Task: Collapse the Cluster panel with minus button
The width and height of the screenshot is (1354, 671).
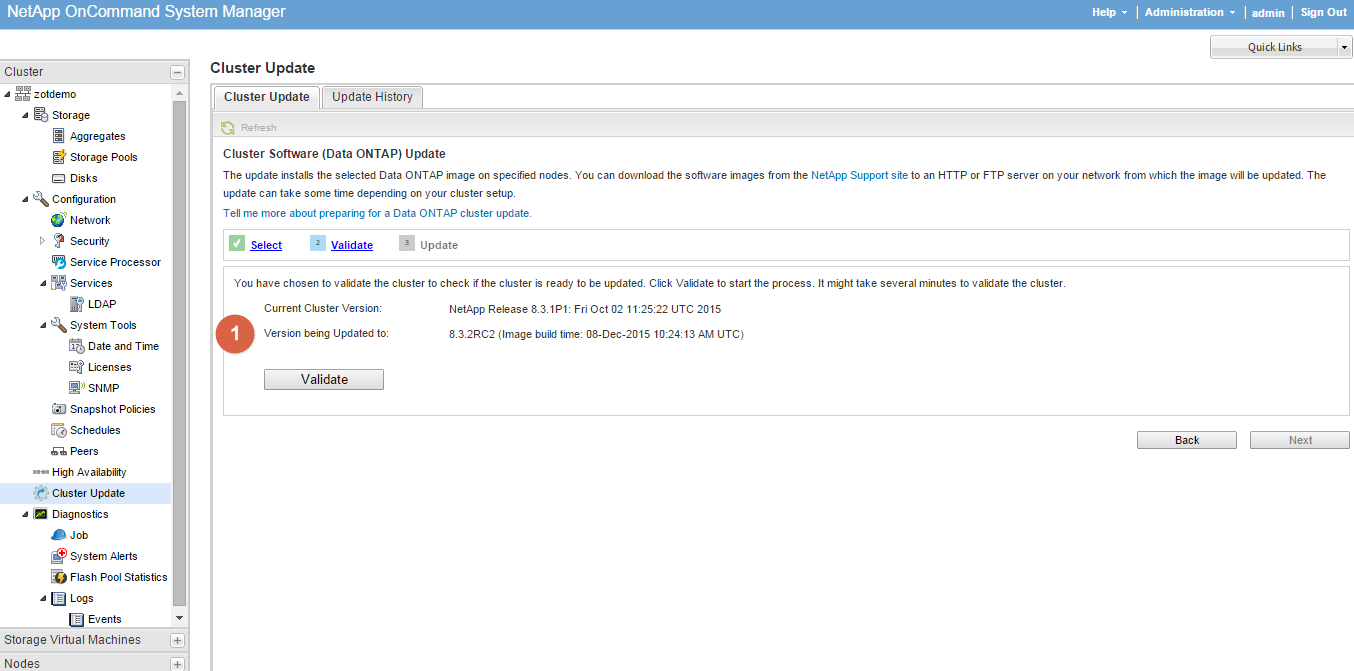Action: coord(178,72)
